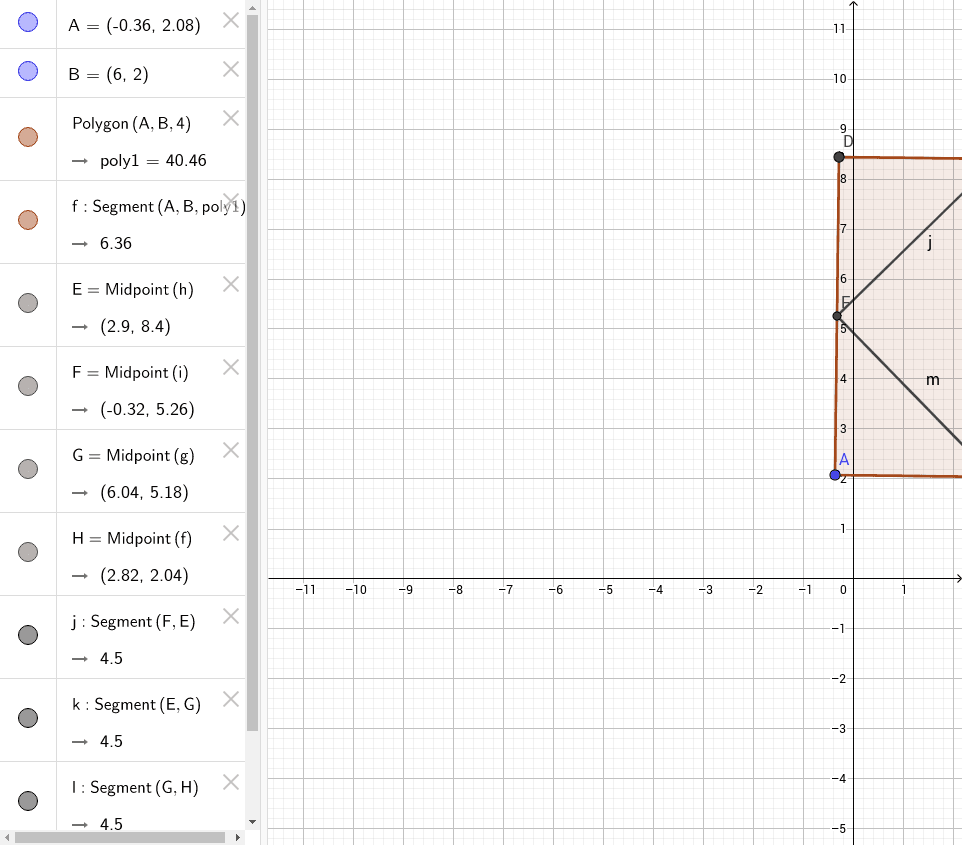Remove midpoint F with its X icon
The image size is (964, 847).
tap(230, 367)
